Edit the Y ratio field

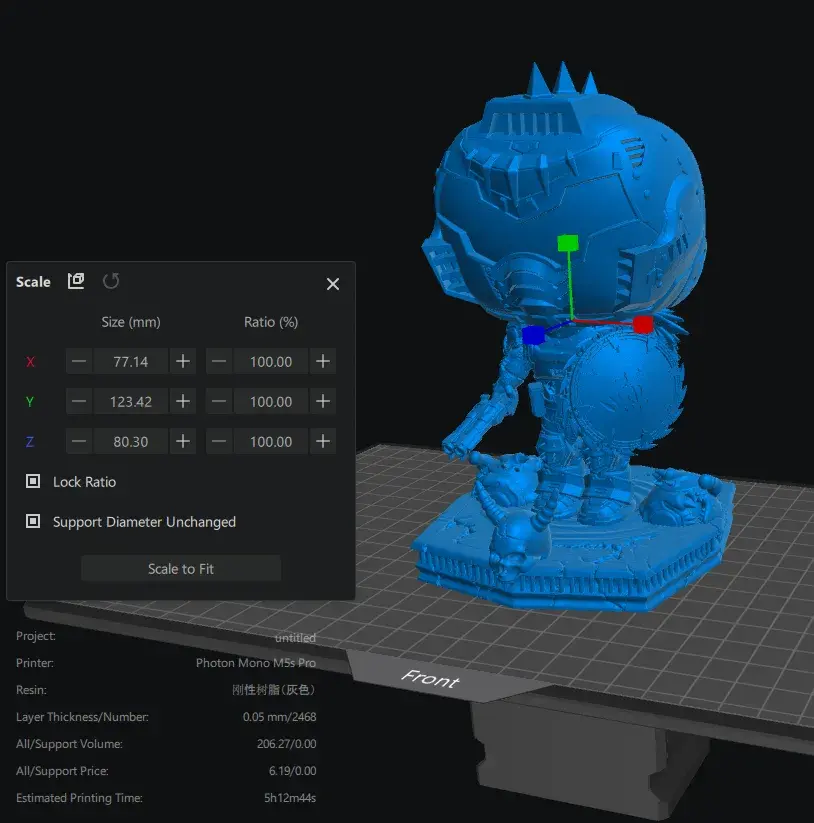271,402
